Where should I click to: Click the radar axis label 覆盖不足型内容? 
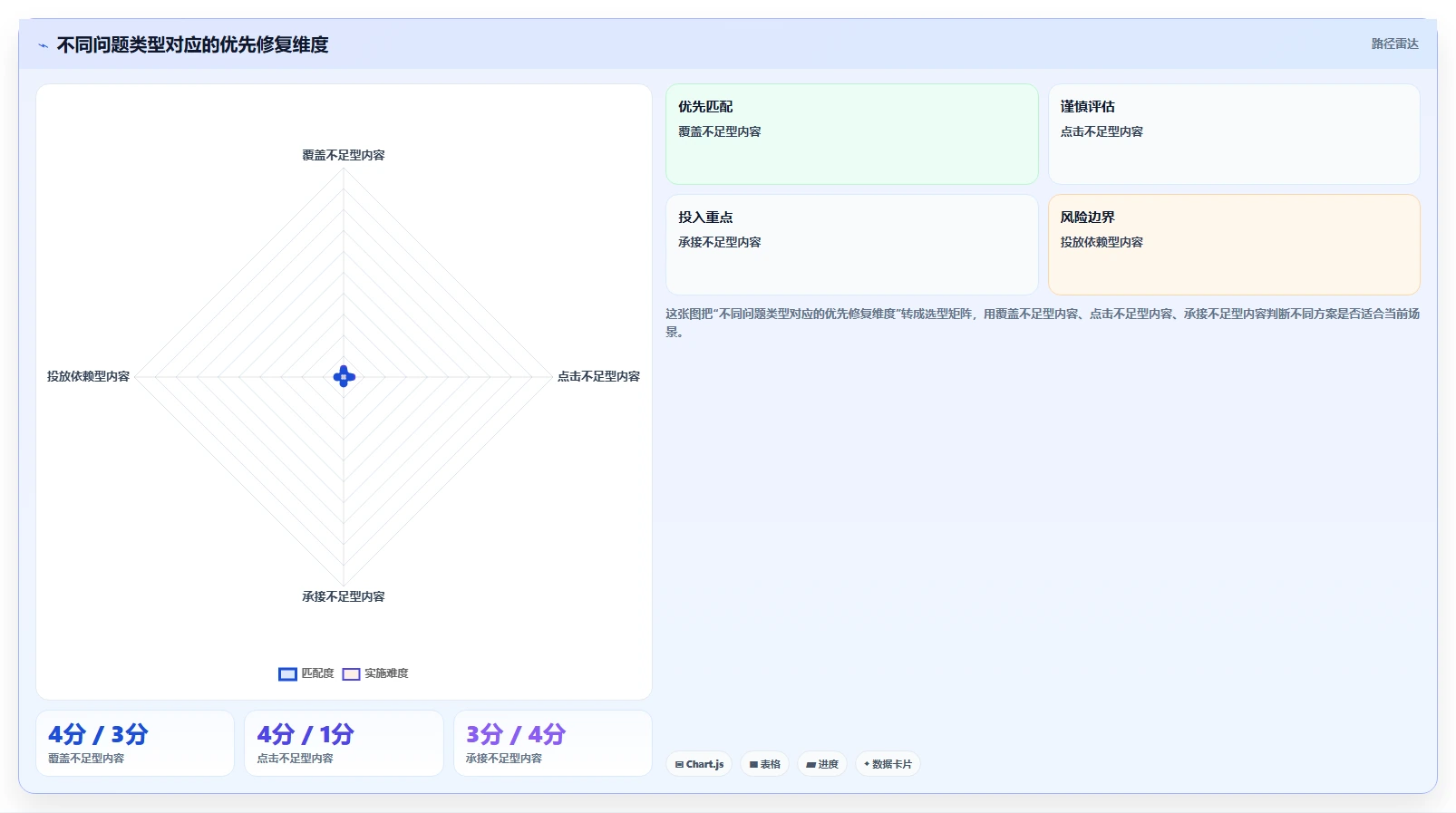pyautogui.click(x=344, y=155)
